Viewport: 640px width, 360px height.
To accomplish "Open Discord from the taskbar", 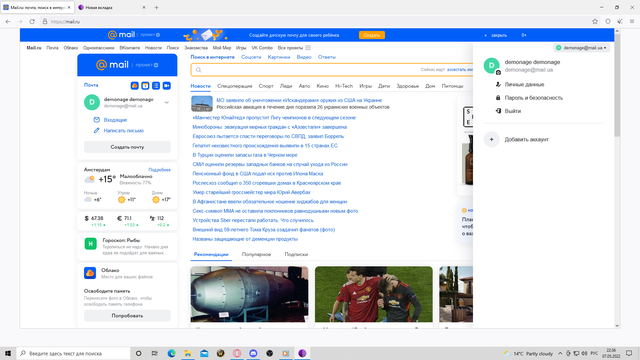I will tap(253, 353).
